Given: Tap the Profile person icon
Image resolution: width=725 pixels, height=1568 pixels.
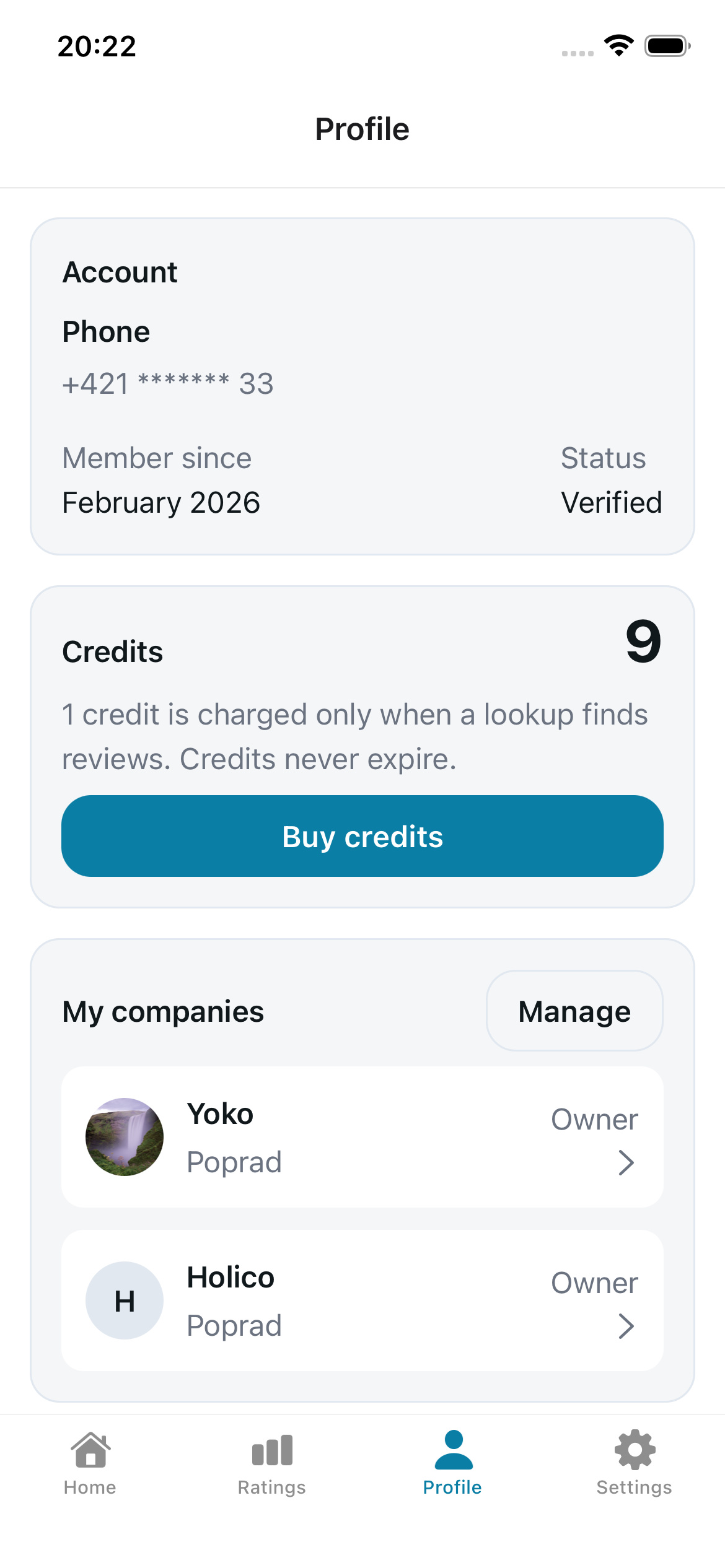Looking at the screenshot, I should tap(454, 1450).
